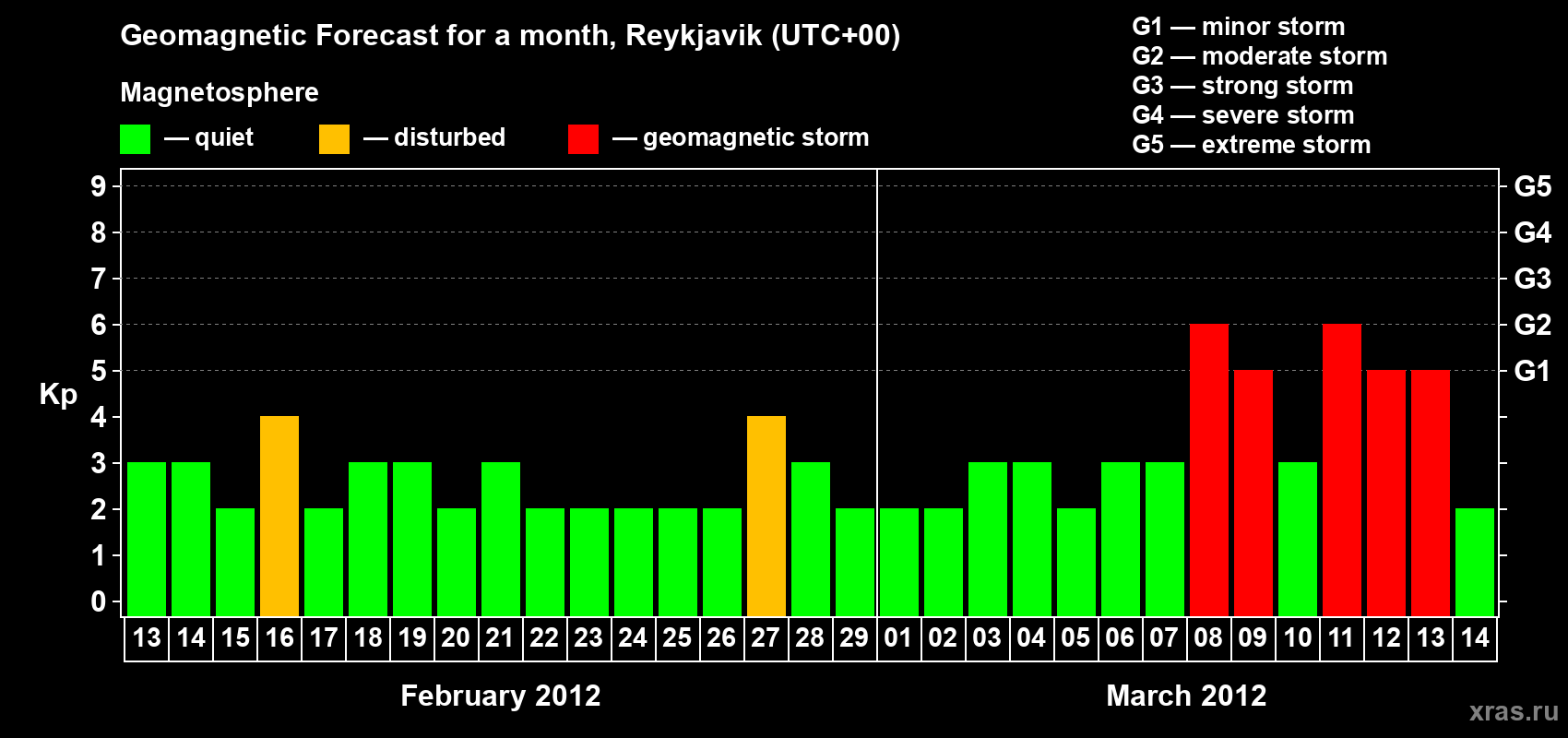Select the green bar for February 13
Image resolution: width=1568 pixels, height=738 pixels.
147,539
